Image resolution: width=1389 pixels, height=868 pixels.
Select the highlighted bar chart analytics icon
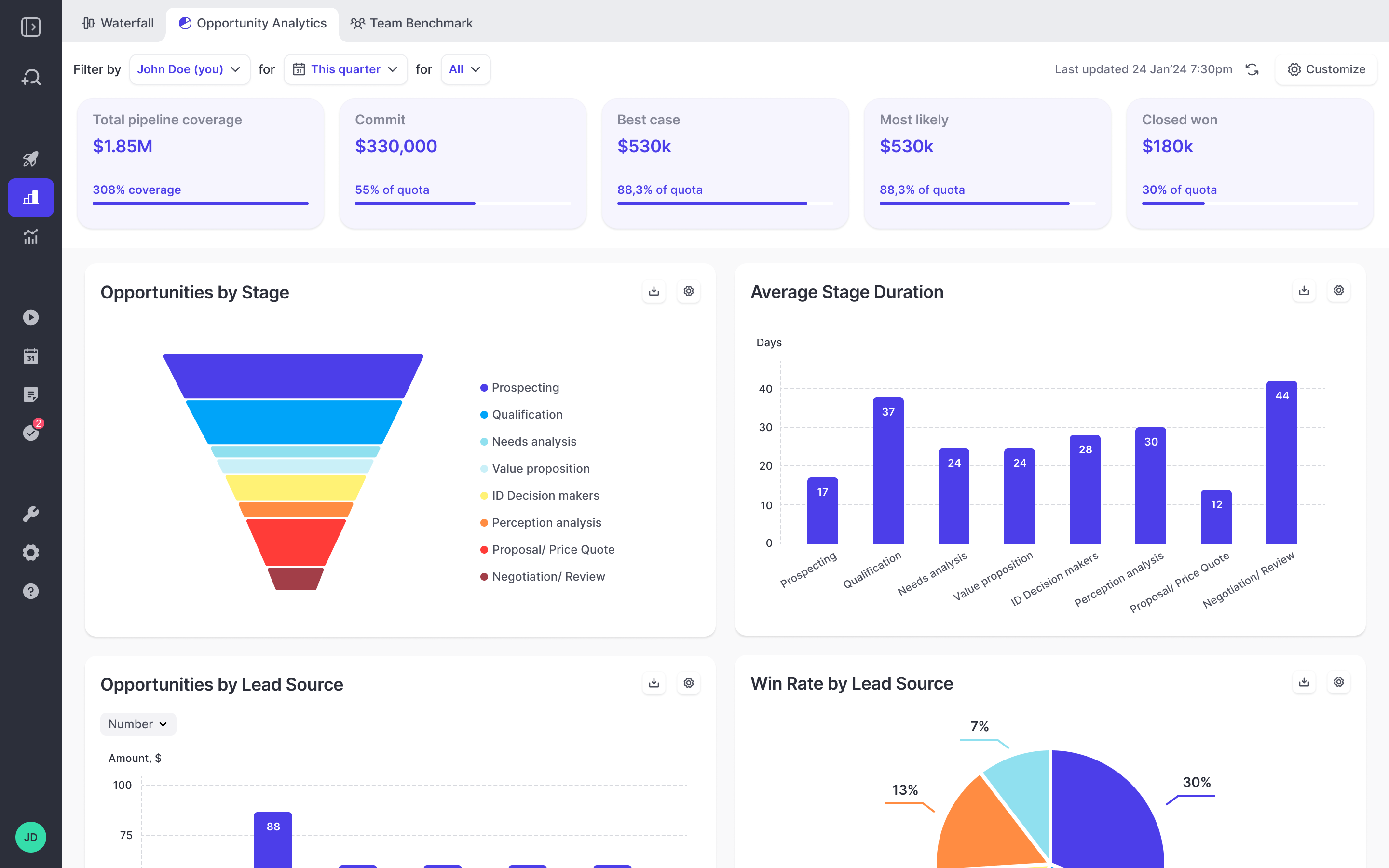point(31,198)
